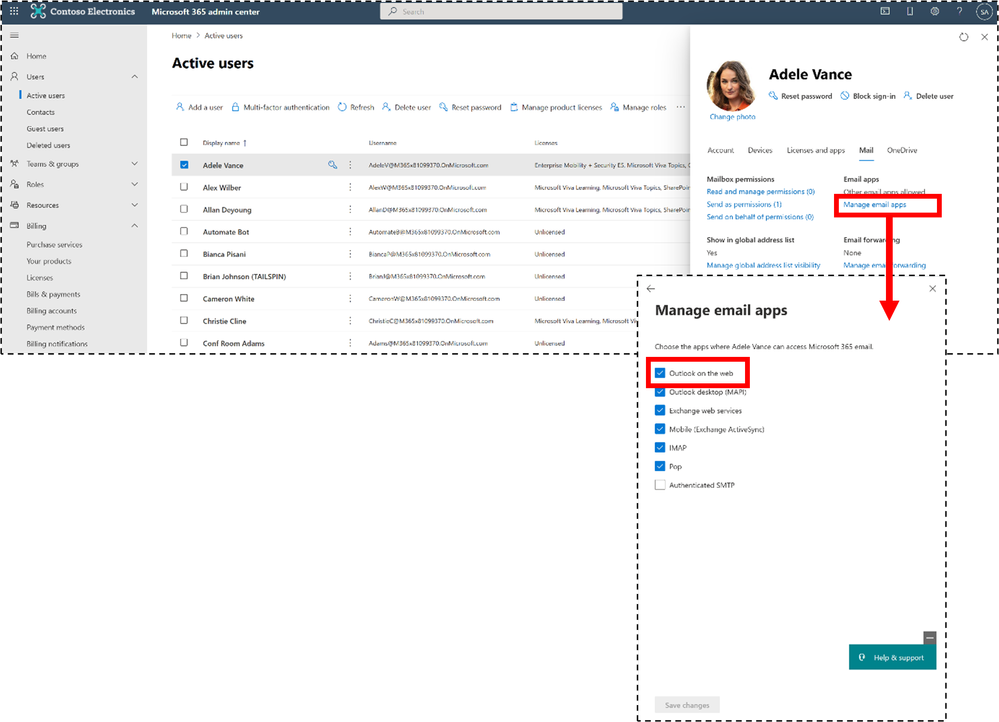Open Cloud Shell from the header
This screenshot has height=722, width=999.
tap(885, 11)
